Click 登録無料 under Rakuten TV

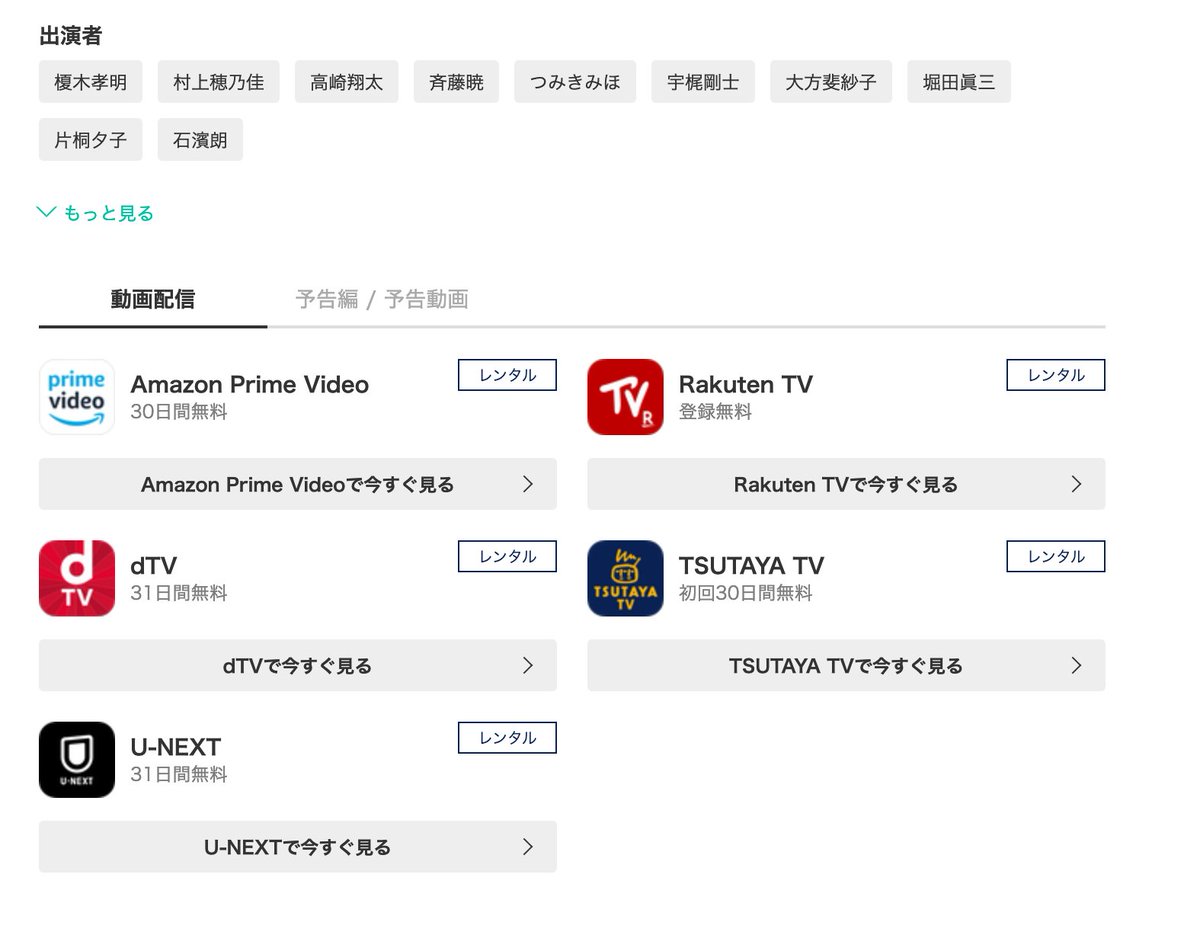pyautogui.click(x=715, y=412)
